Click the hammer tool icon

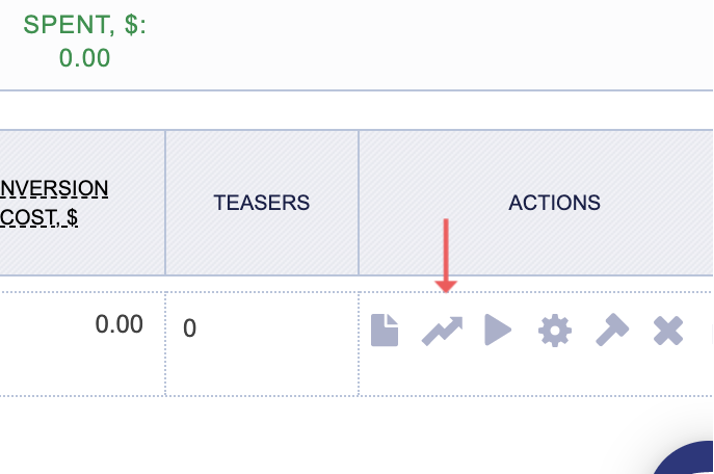[611, 330]
